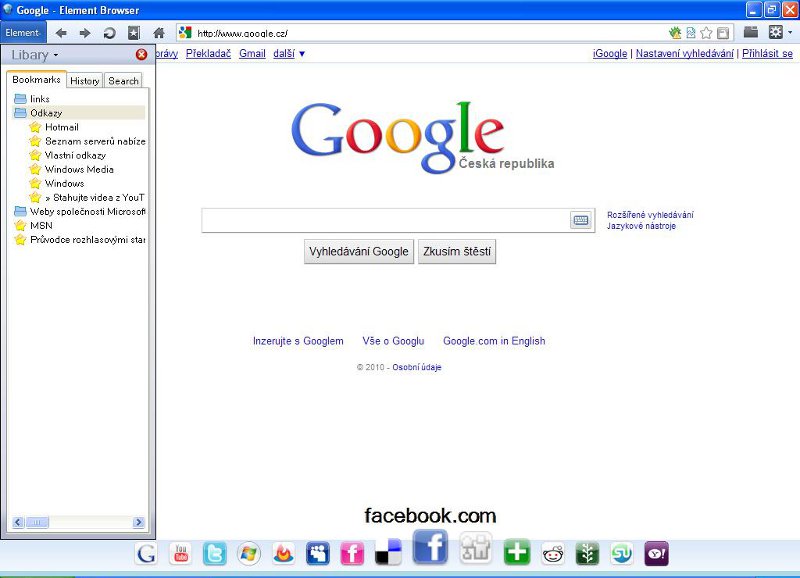800x578 pixels.
Task: Open the Windows Media bookmark
Action: click(71, 169)
